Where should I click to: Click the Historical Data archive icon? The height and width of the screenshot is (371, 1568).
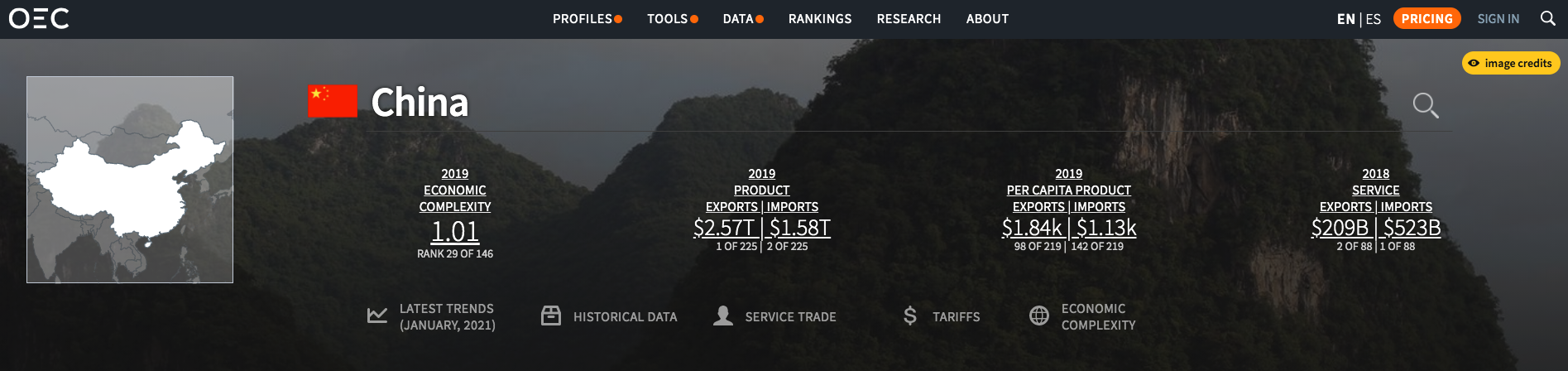551,316
